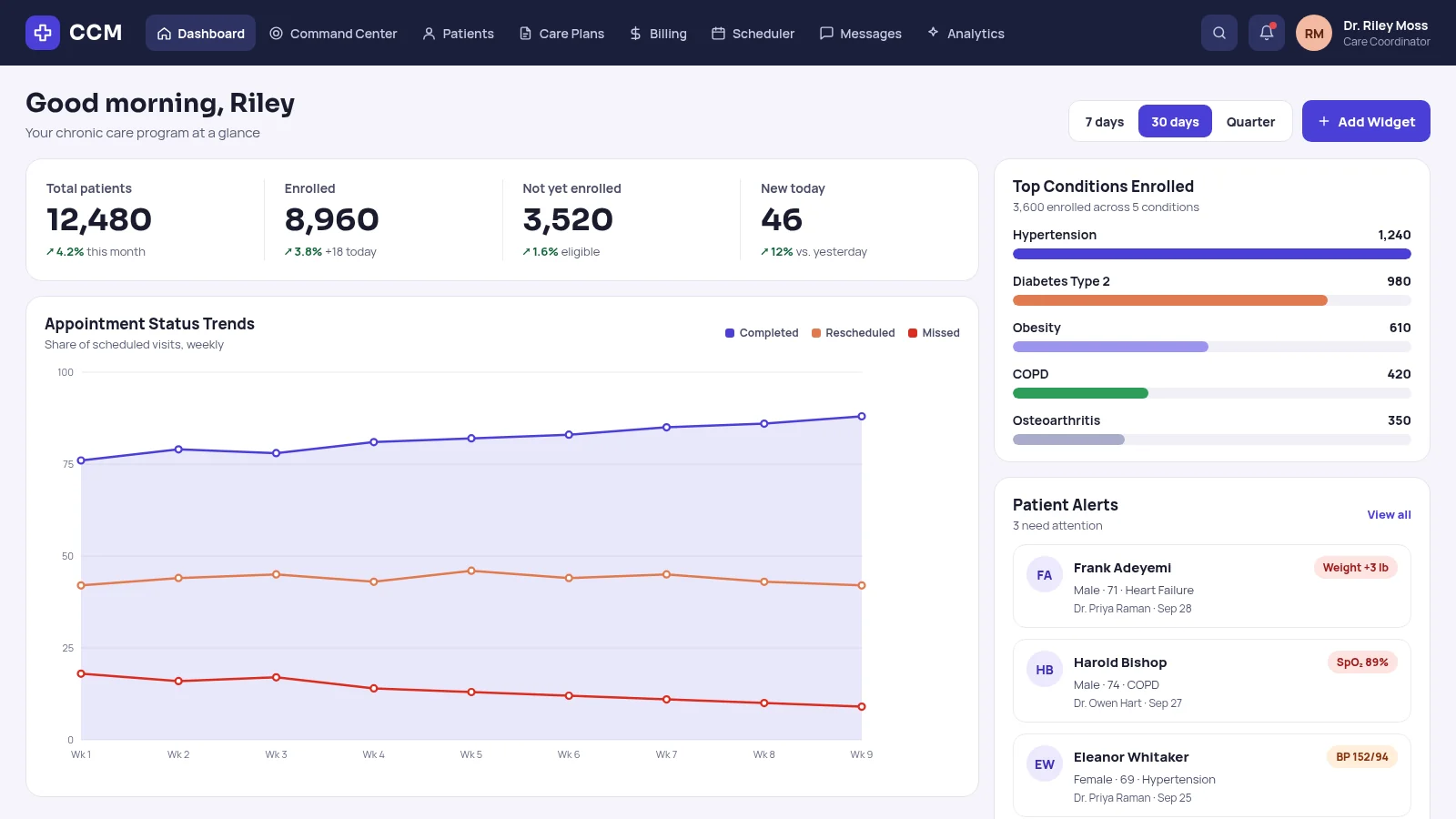Open the Command Center page
The image size is (1456, 819).
pos(333,33)
